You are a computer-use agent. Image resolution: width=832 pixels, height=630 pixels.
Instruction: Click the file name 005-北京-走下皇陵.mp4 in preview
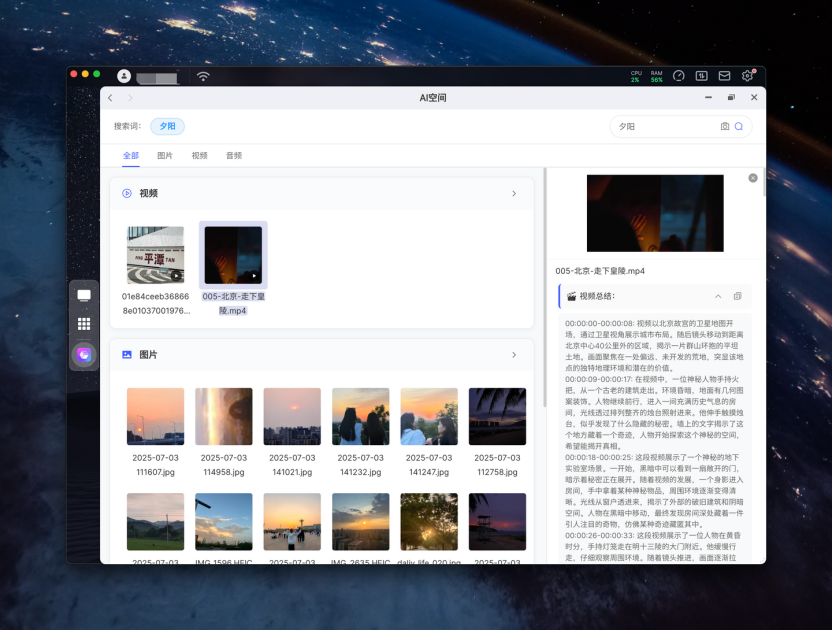click(x=600, y=271)
